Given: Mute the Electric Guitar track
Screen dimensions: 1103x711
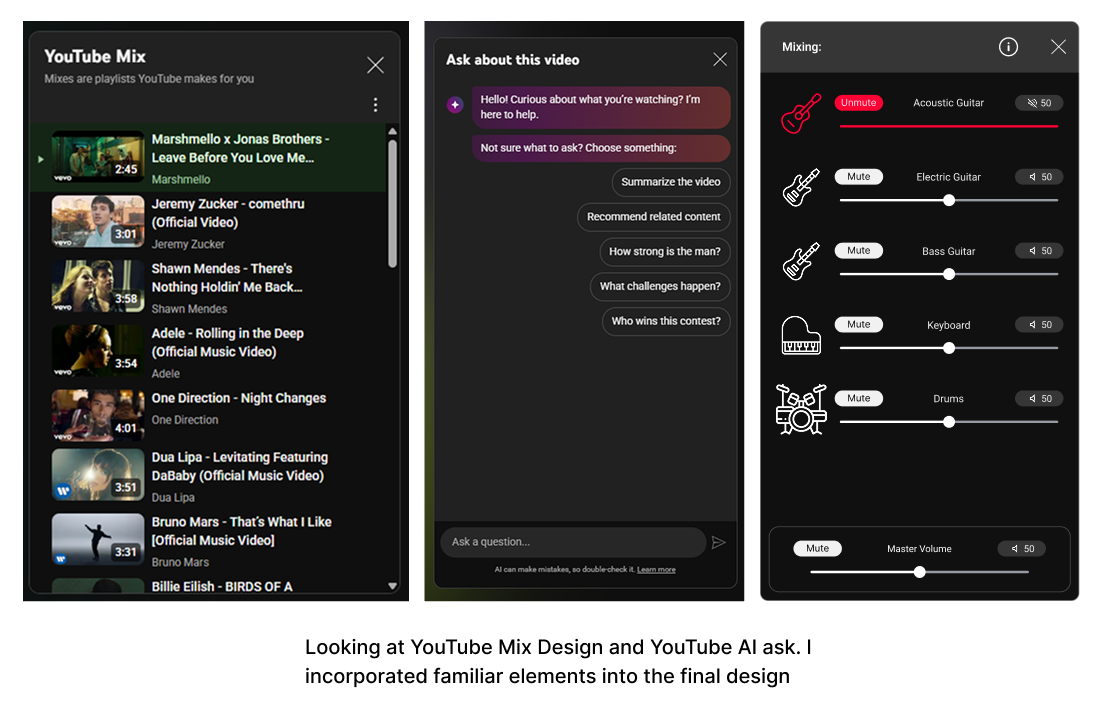Looking at the screenshot, I should 858,177.
